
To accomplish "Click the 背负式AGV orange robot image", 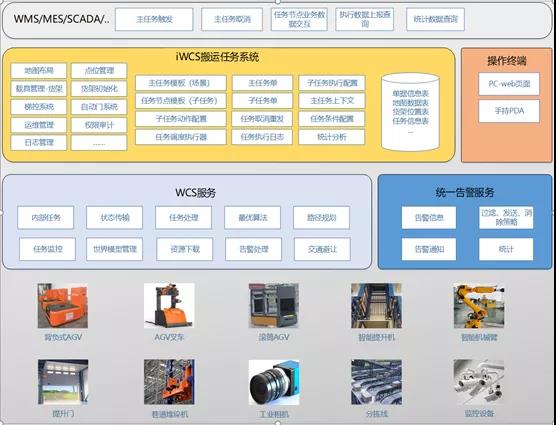I will pyautogui.click(x=62, y=305).
